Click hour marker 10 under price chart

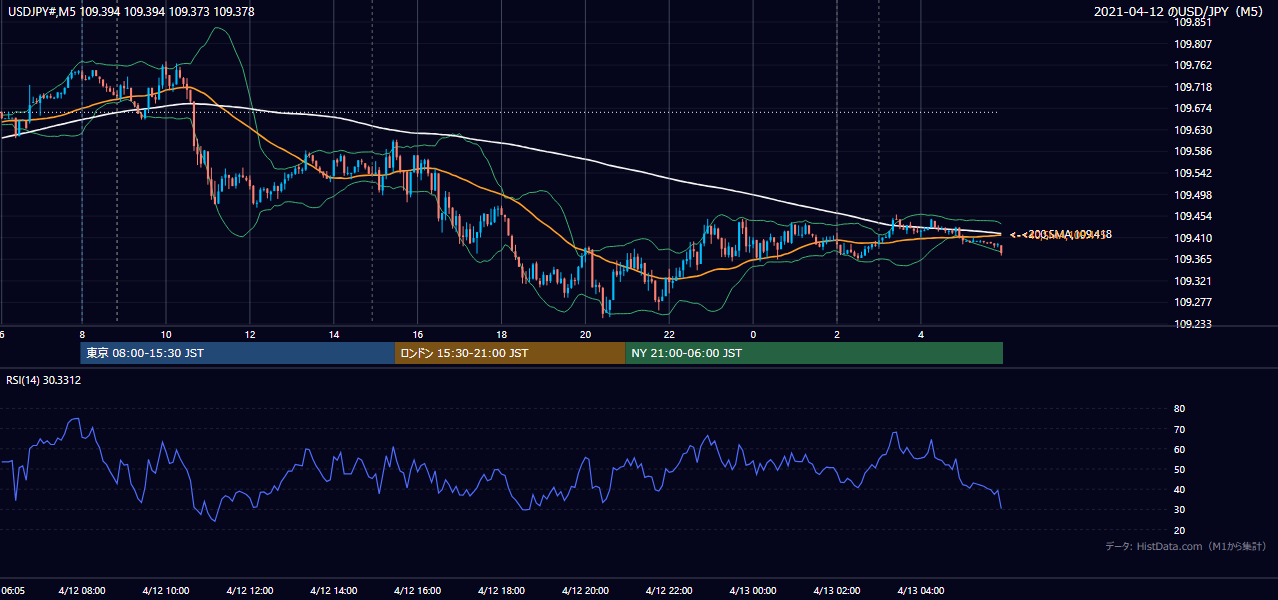click(166, 335)
